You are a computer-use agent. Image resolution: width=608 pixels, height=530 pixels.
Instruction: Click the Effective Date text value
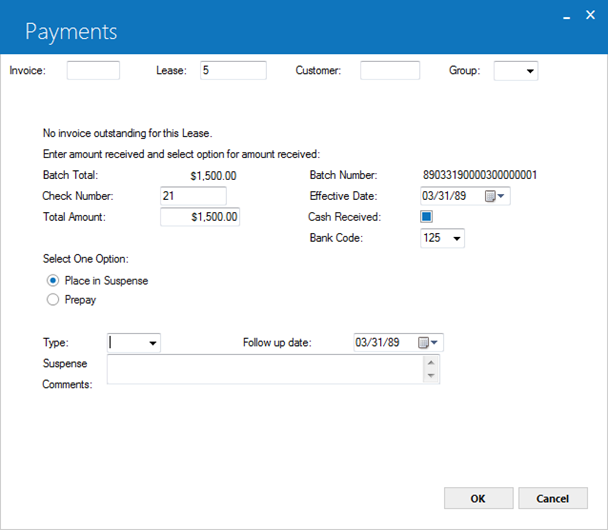coord(444,196)
